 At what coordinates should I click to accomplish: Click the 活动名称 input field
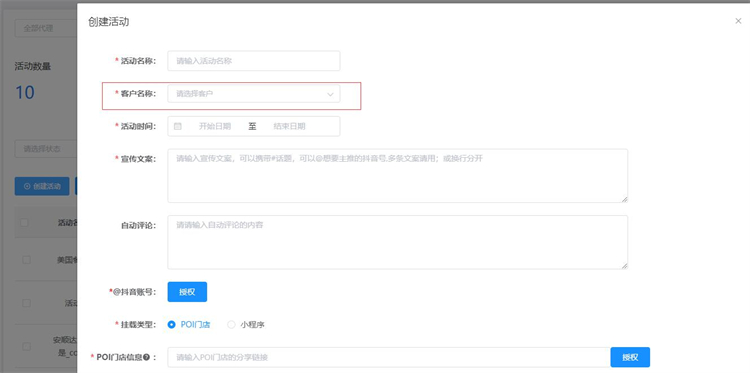click(x=254, y=61)
